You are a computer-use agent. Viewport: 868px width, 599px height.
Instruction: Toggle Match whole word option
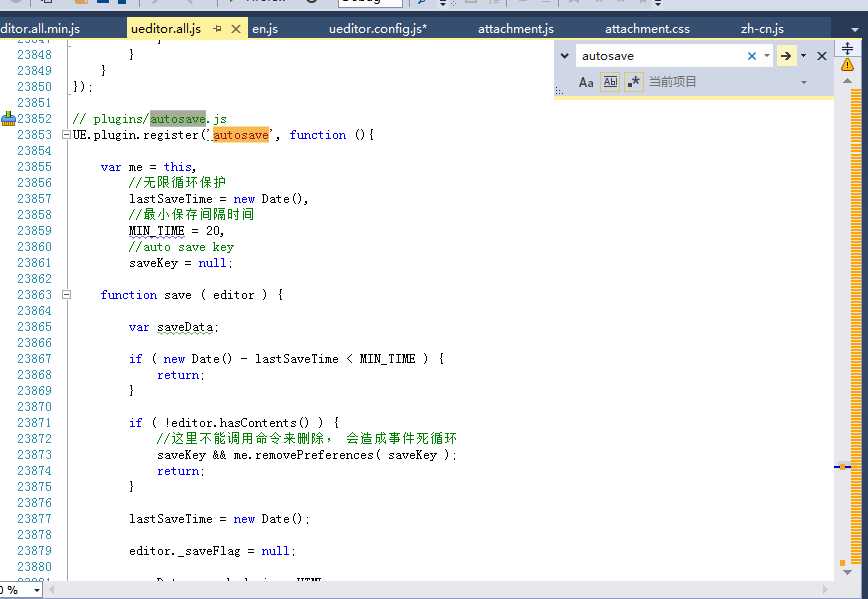(610, 82)
